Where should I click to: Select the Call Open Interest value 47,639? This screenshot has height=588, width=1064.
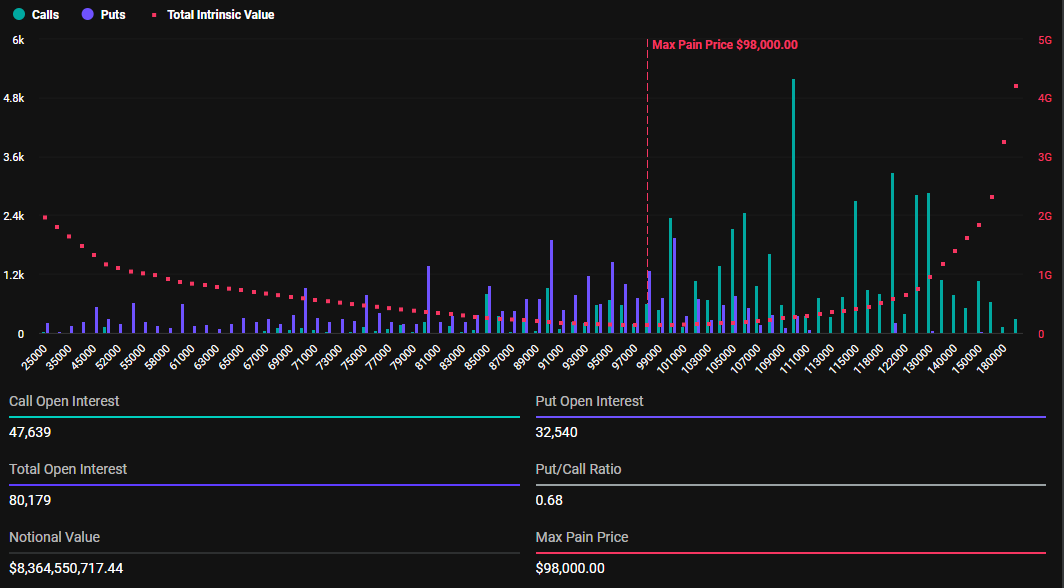pyautogui.click(x=30, y=432)
